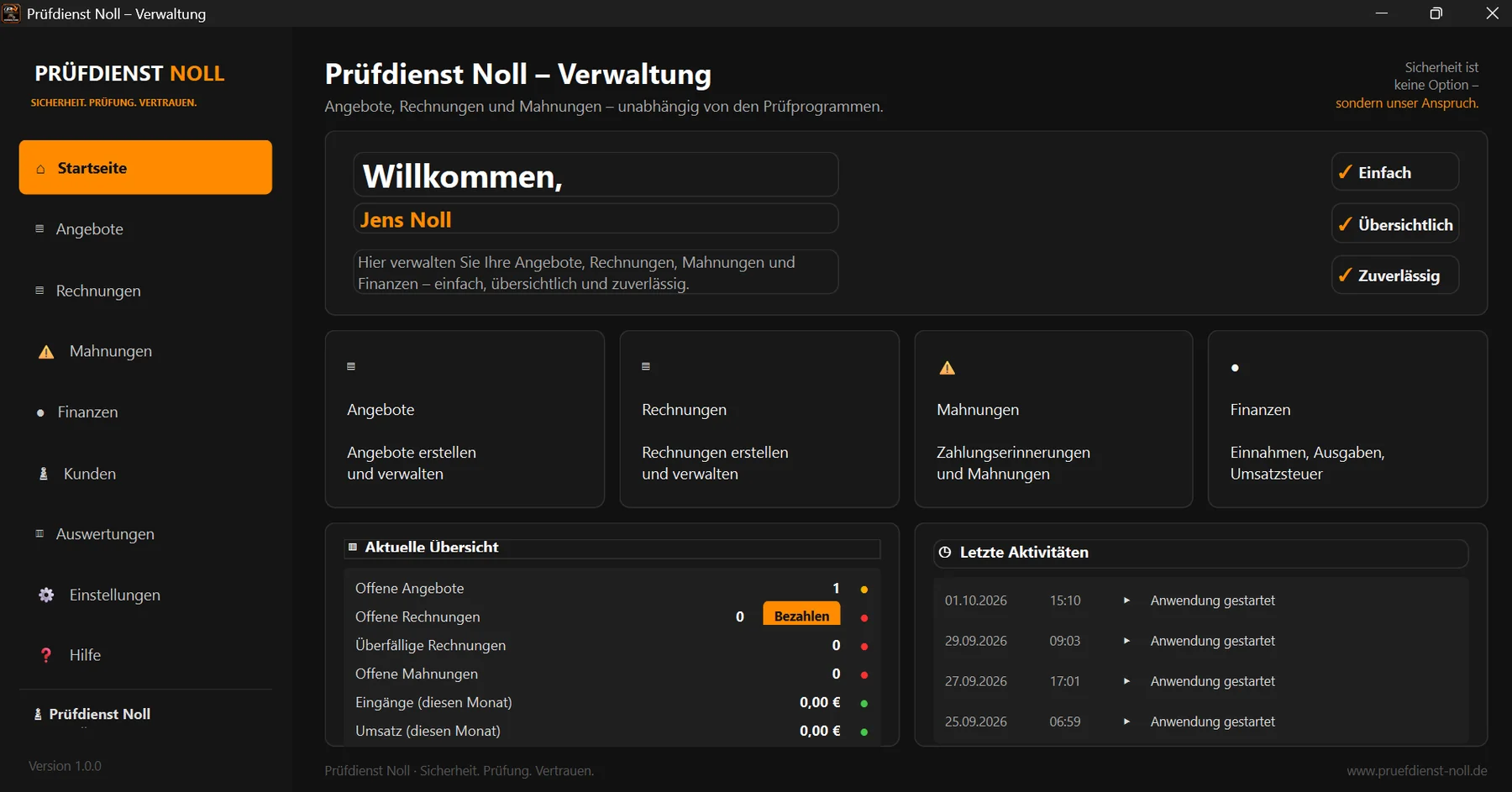Open the Finanzen Einnahmen, Ausgaben card
1512x792 pixels.
tap(1347, 419)
